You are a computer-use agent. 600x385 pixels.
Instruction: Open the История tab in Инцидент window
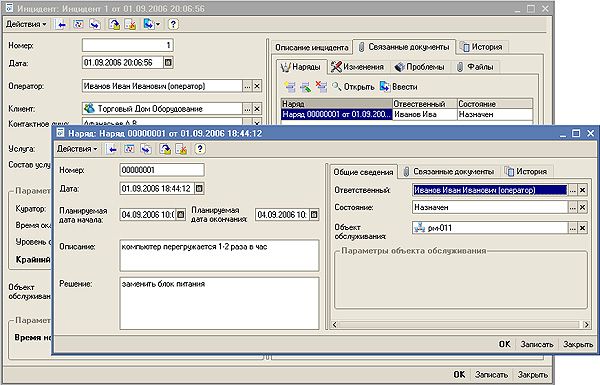[x=483, y=47]
